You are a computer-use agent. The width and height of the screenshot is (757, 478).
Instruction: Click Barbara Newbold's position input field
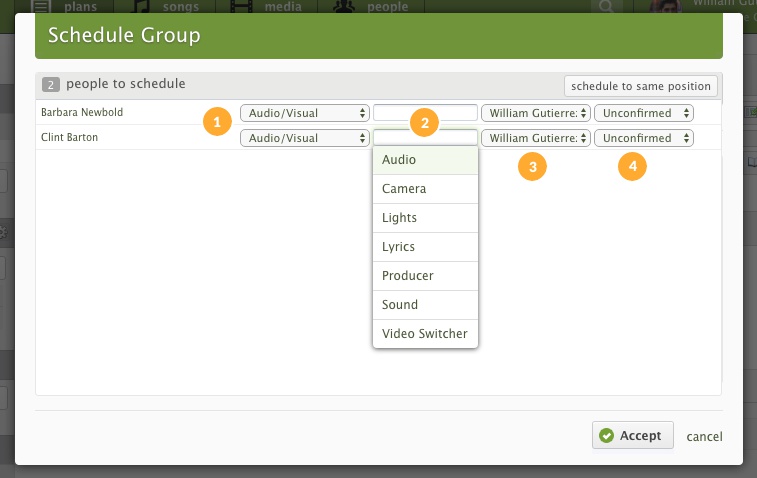click(425, 112)
